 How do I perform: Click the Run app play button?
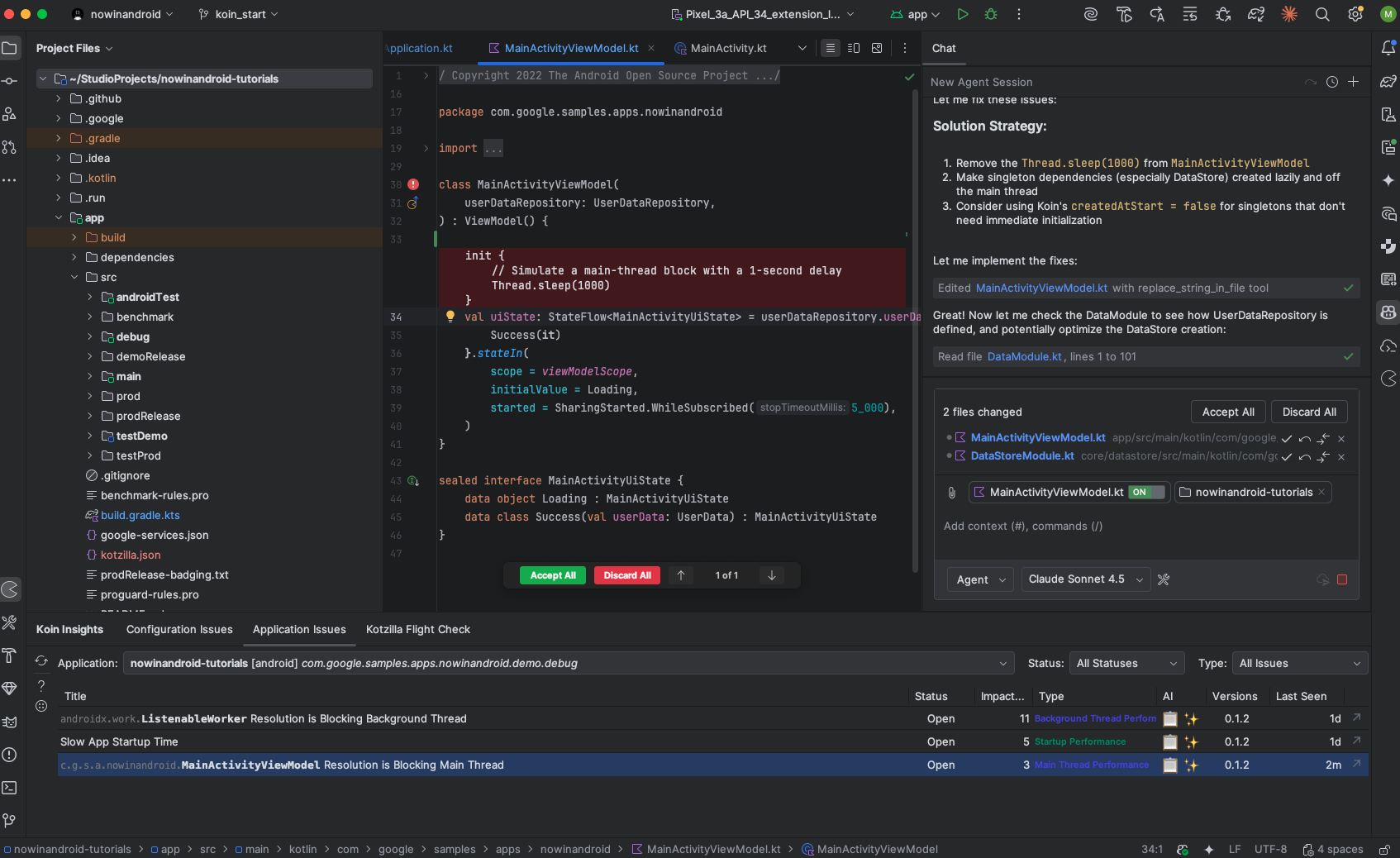[x=963, y=14]
